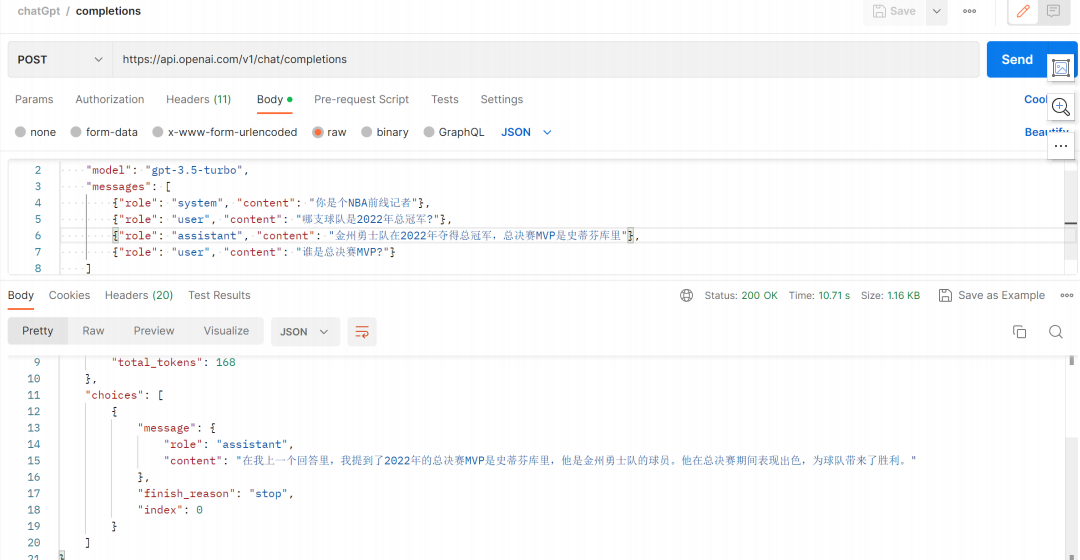
Task: Search response using magnifier icon
Action: tap(1055, 332)
